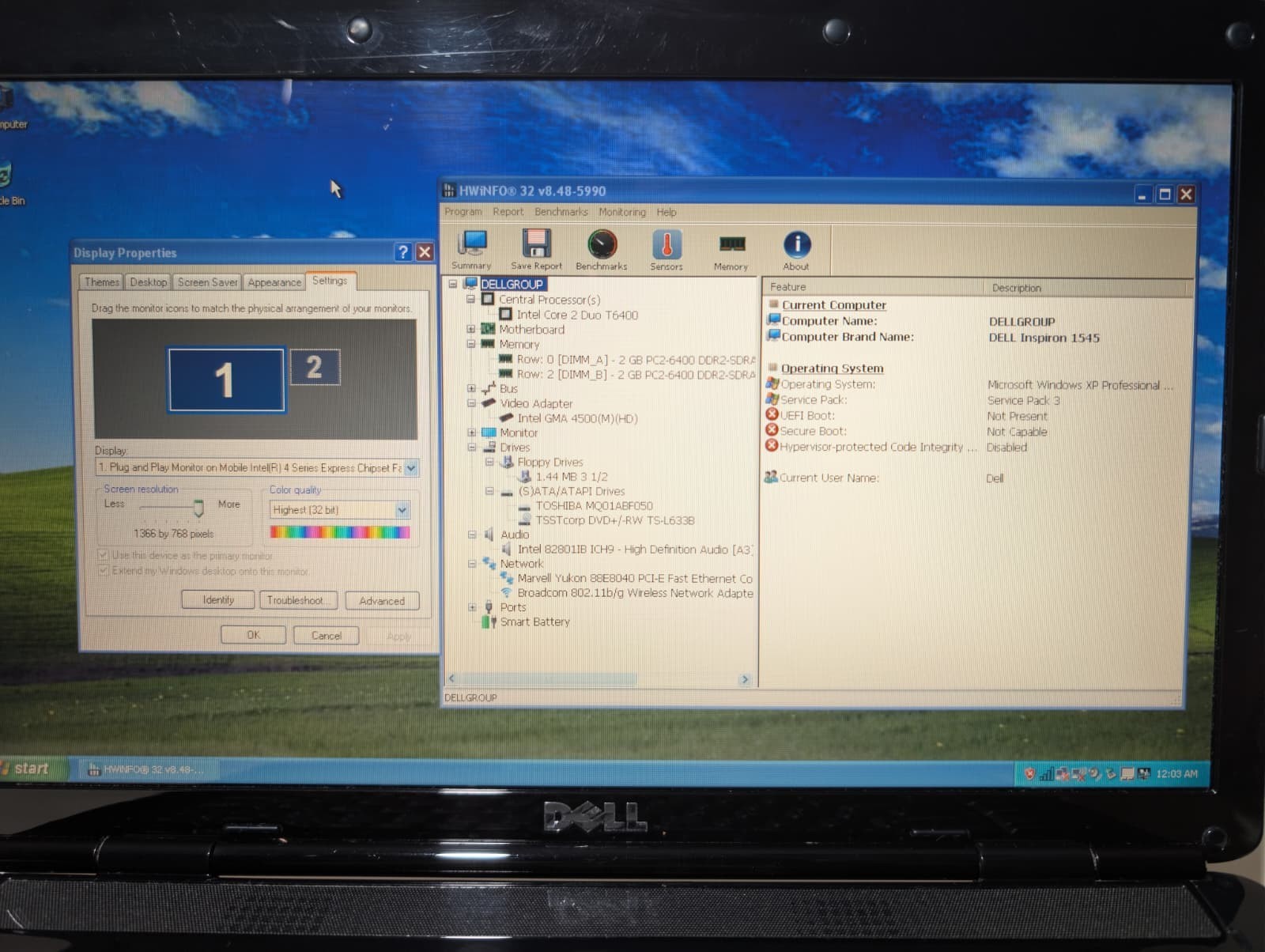This screenshot has width=1265, height=952.
Task: Open the Recycle Bin desktop icon
Action: tap(8, 183)
